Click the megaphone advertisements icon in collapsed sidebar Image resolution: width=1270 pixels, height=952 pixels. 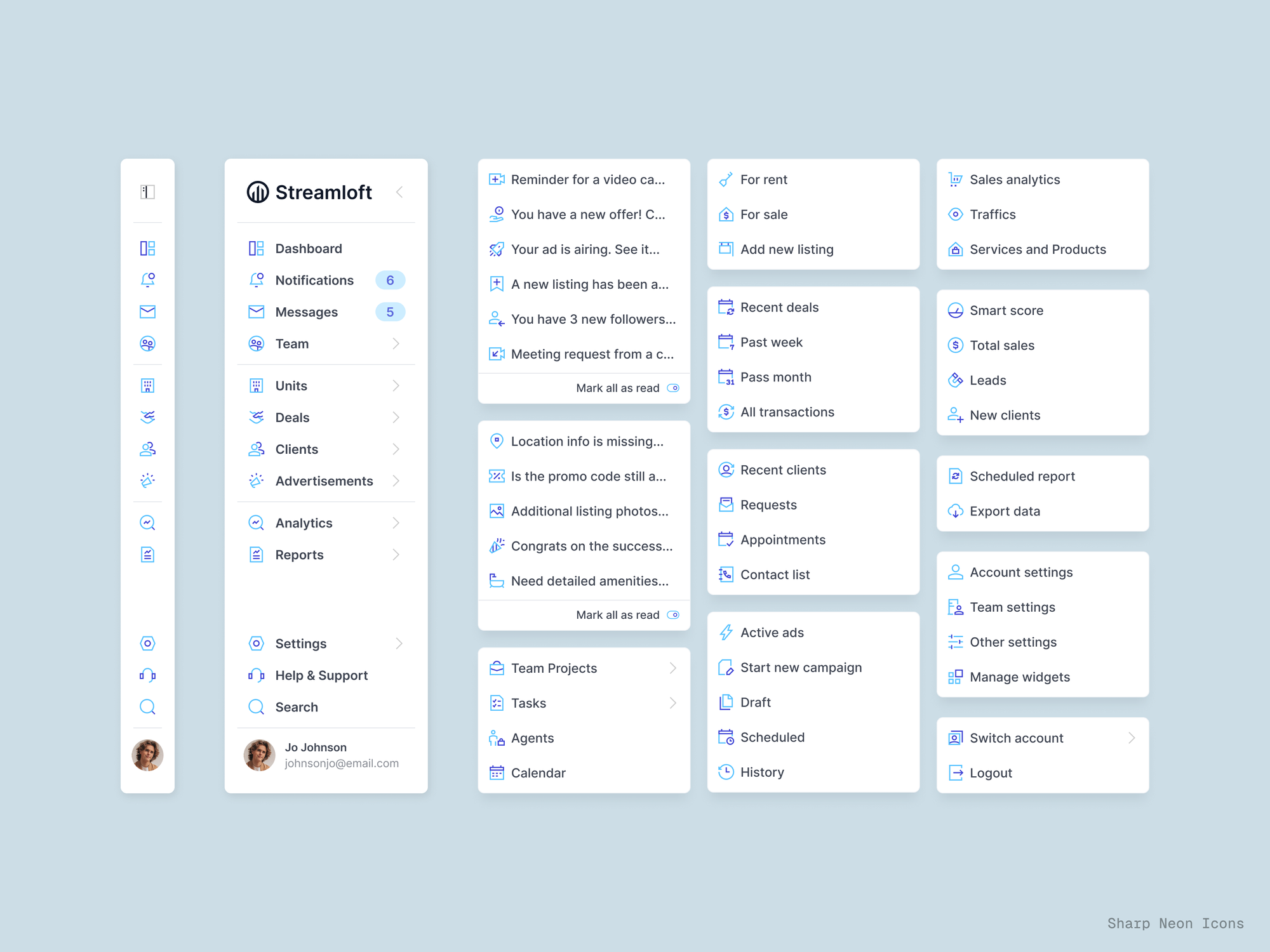click(x=147, y=480)
